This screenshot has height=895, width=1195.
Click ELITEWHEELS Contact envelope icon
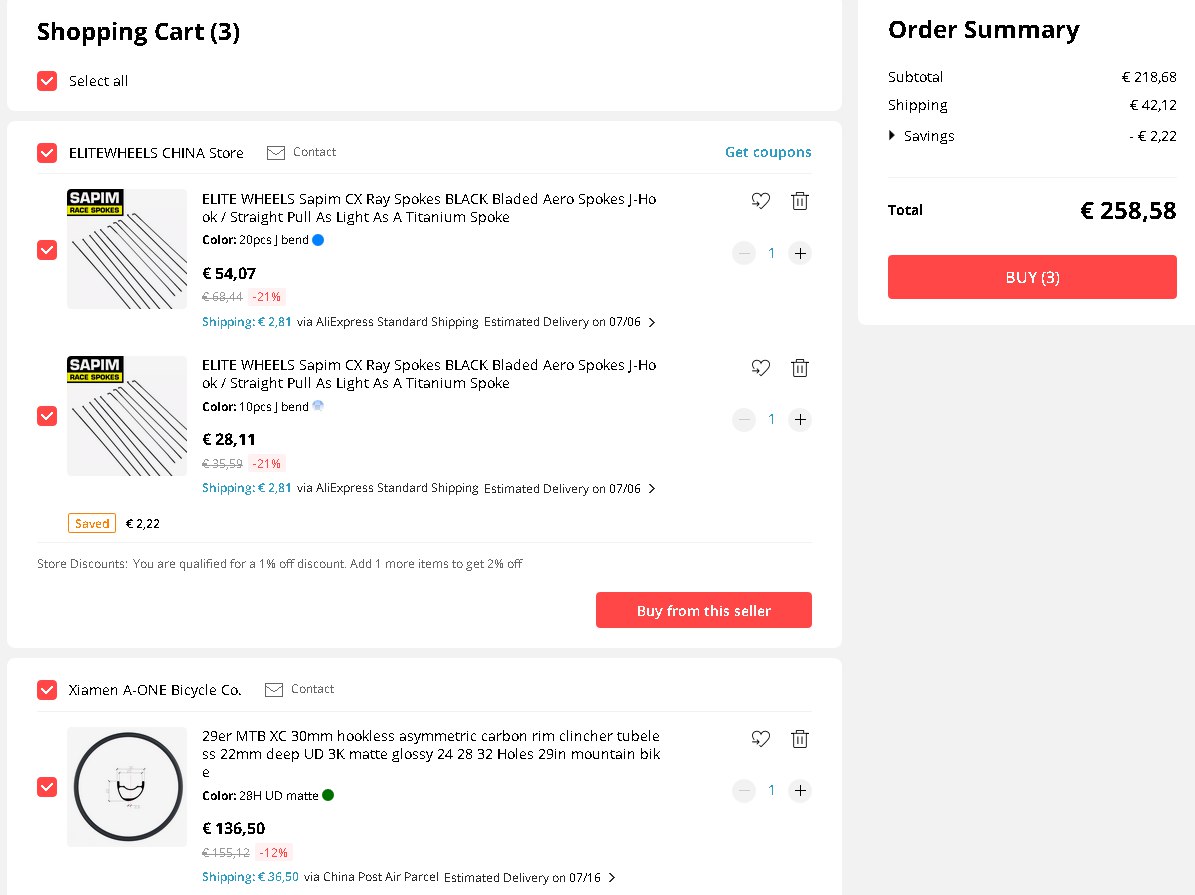pyautogui.click(x=275, y=152)
